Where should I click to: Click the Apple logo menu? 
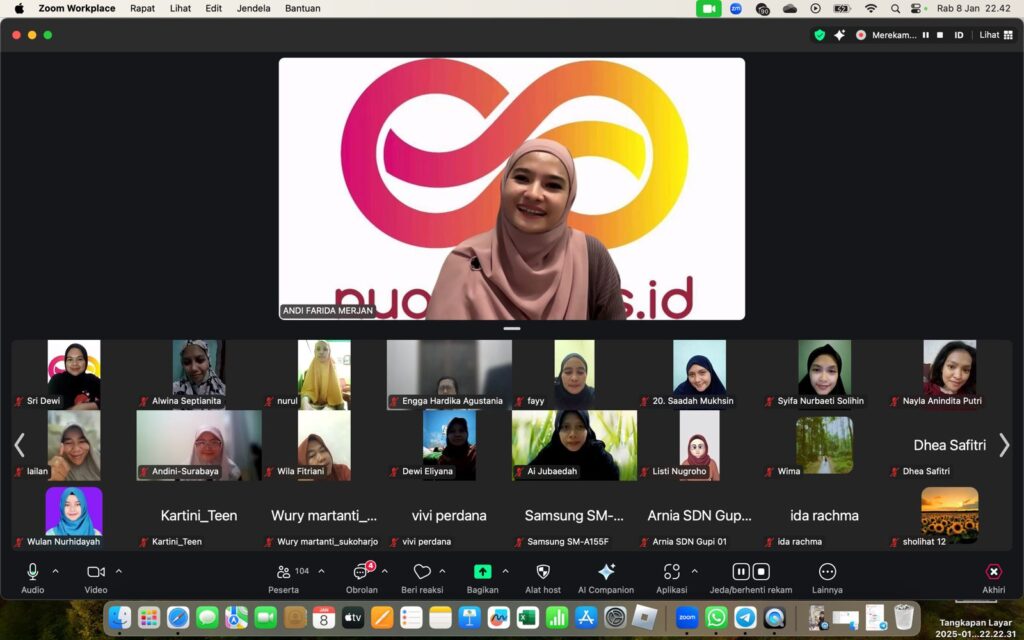point(19,8)
